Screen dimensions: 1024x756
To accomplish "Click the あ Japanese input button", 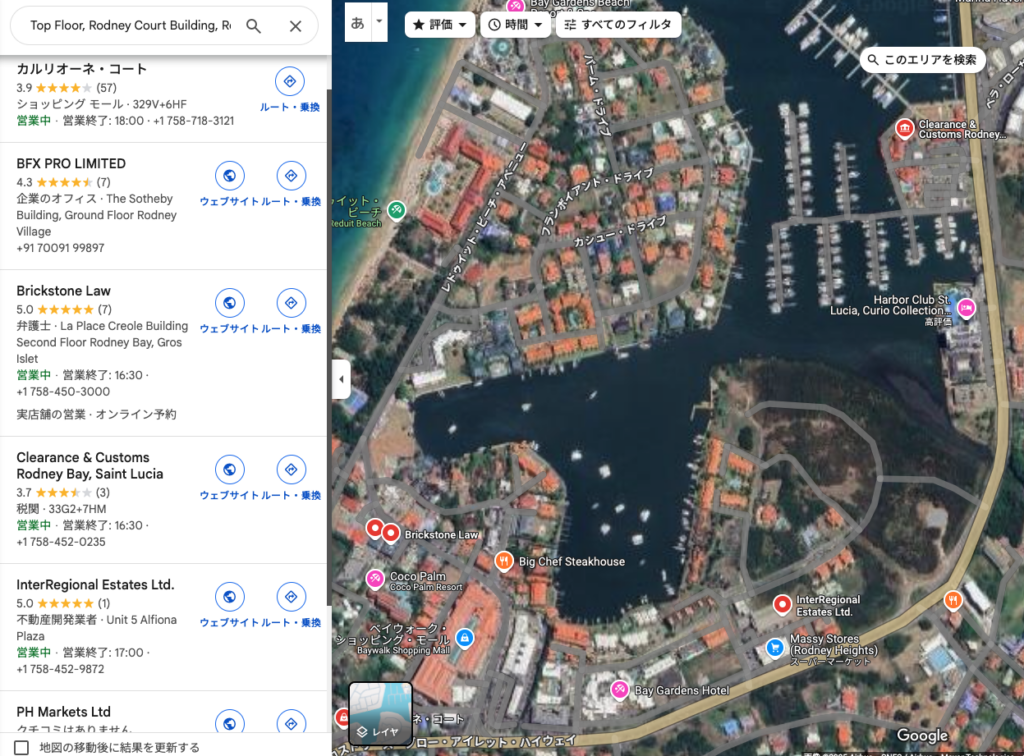I will click(x=358, y=24).
